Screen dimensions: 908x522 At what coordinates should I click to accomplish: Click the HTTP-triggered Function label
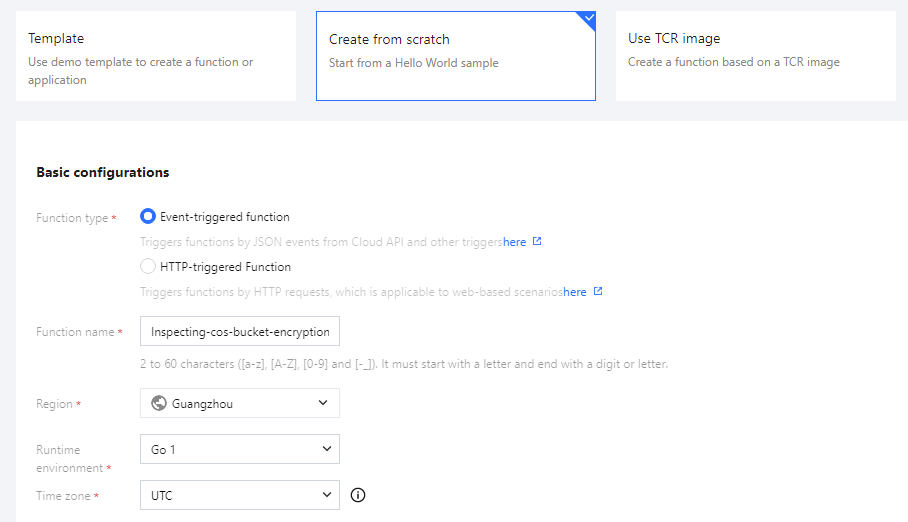pyautogui.click(x=225, y=267)
